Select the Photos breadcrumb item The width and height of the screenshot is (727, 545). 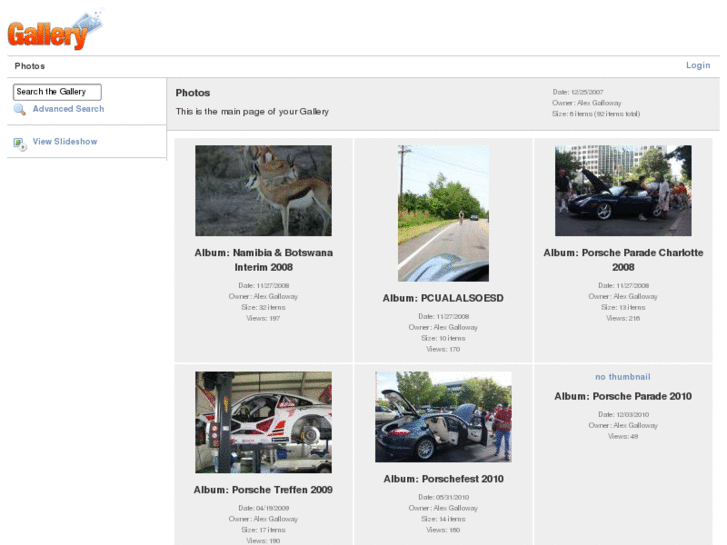click(30, 66)
